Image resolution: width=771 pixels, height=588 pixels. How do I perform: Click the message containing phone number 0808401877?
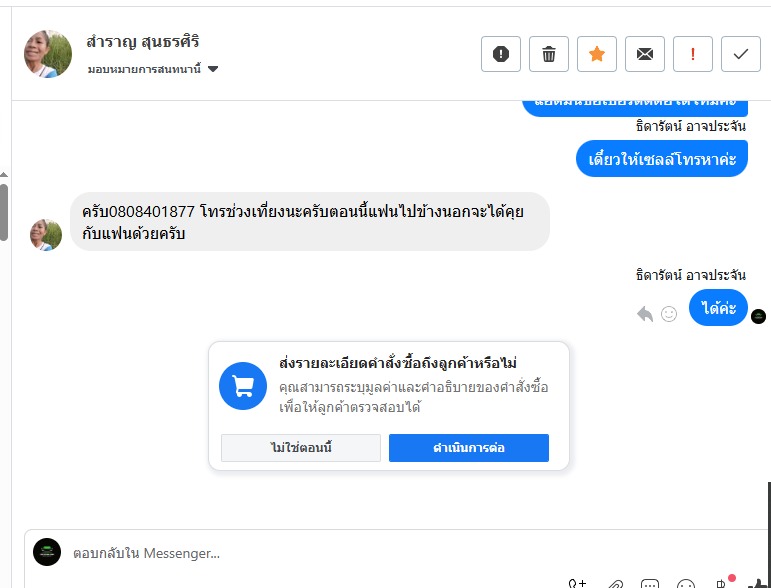pos(310,222)
